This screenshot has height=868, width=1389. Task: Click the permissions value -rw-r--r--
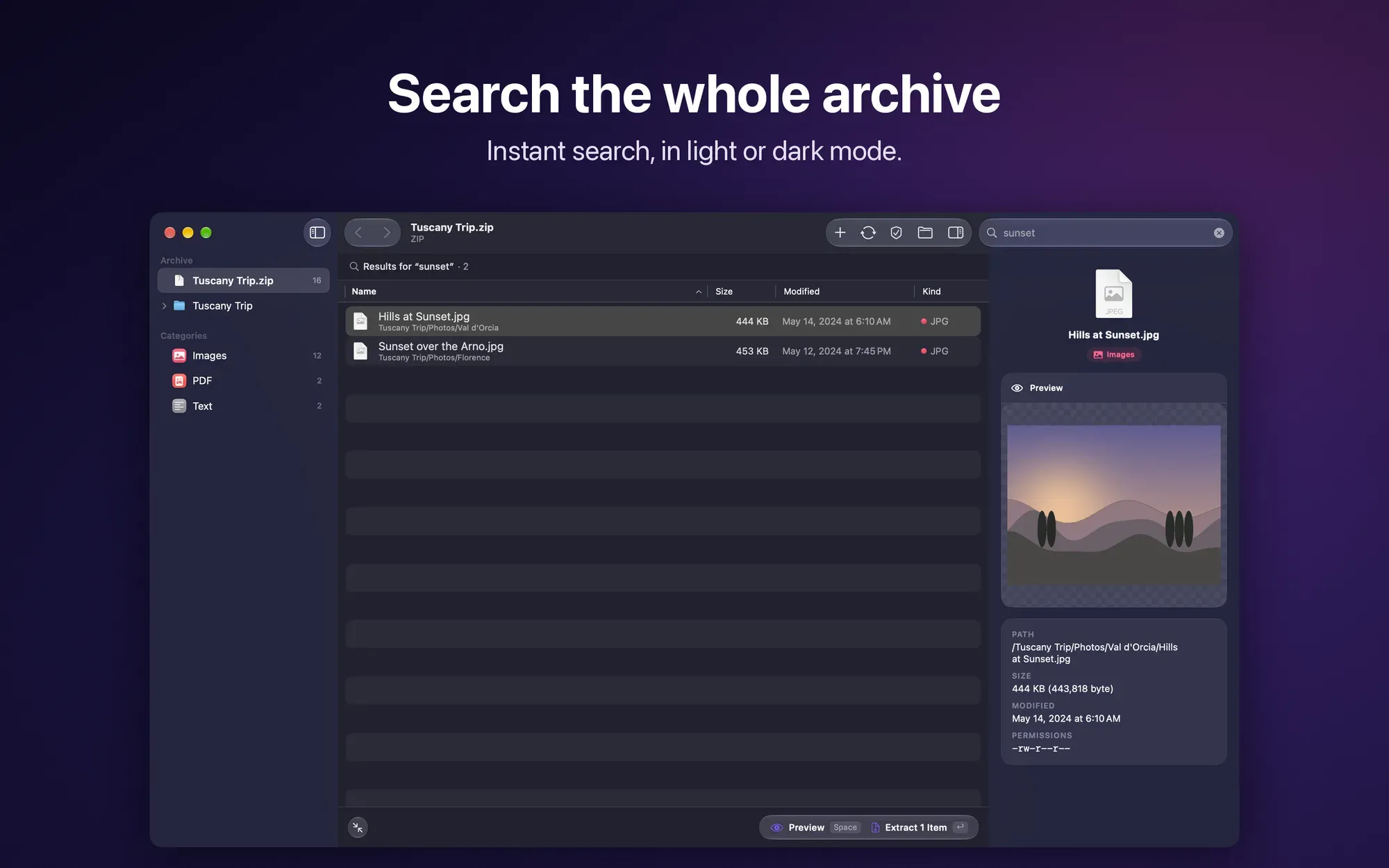(x=1040, y=749)
